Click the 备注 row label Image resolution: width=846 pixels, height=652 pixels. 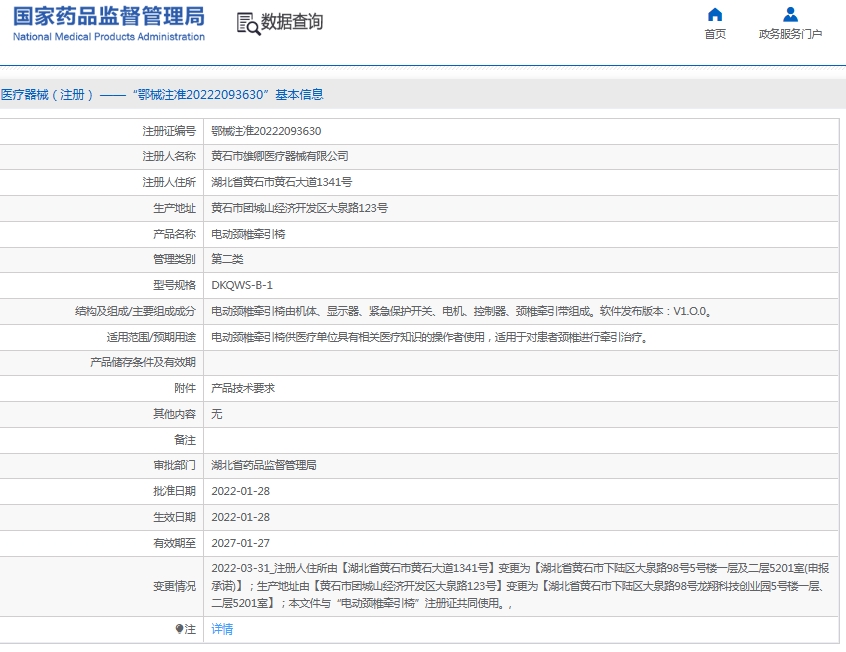pyautogui.click(x=185, y=440)
